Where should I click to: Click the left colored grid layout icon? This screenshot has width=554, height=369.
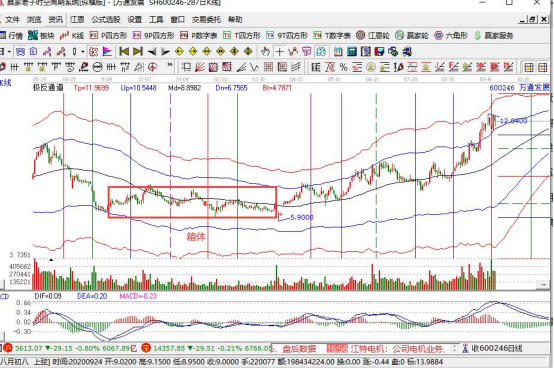(529, 66)
